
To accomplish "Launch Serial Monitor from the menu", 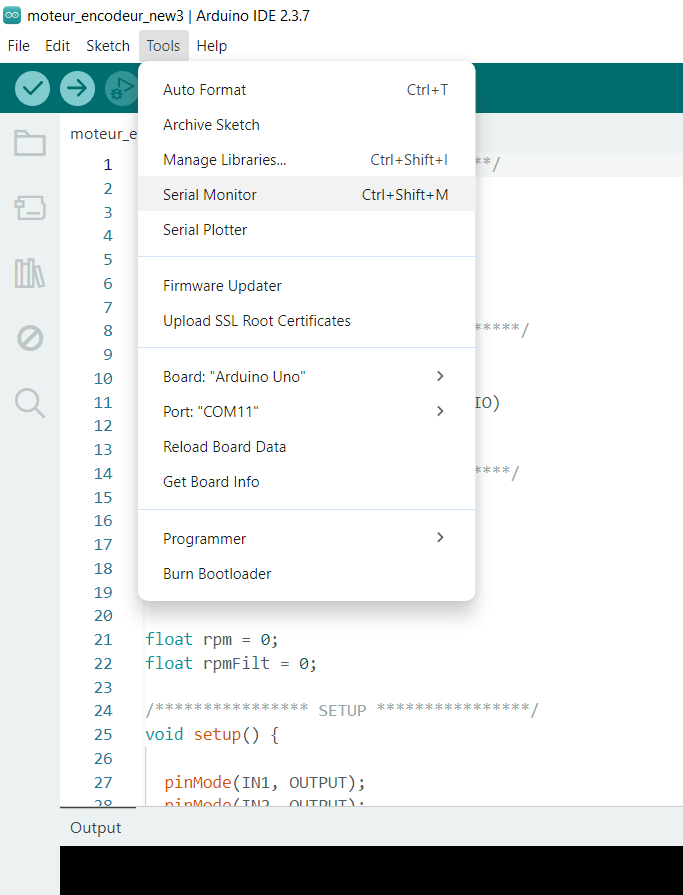I will click(306, 194).
